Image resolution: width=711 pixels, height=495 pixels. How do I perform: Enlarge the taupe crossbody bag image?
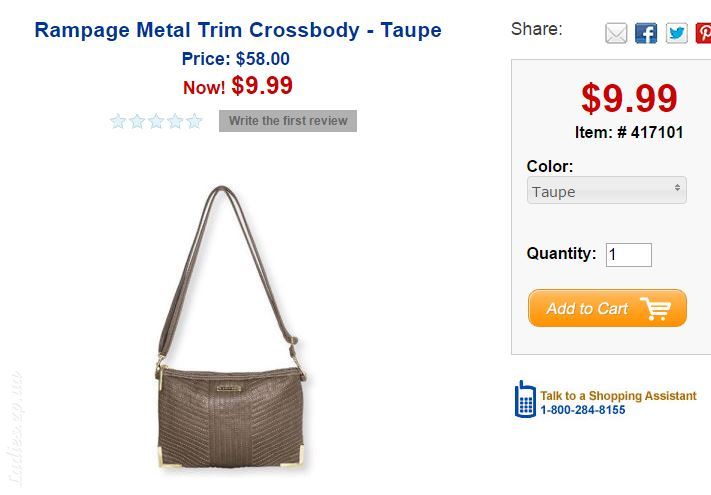click(x=231, y=327)
